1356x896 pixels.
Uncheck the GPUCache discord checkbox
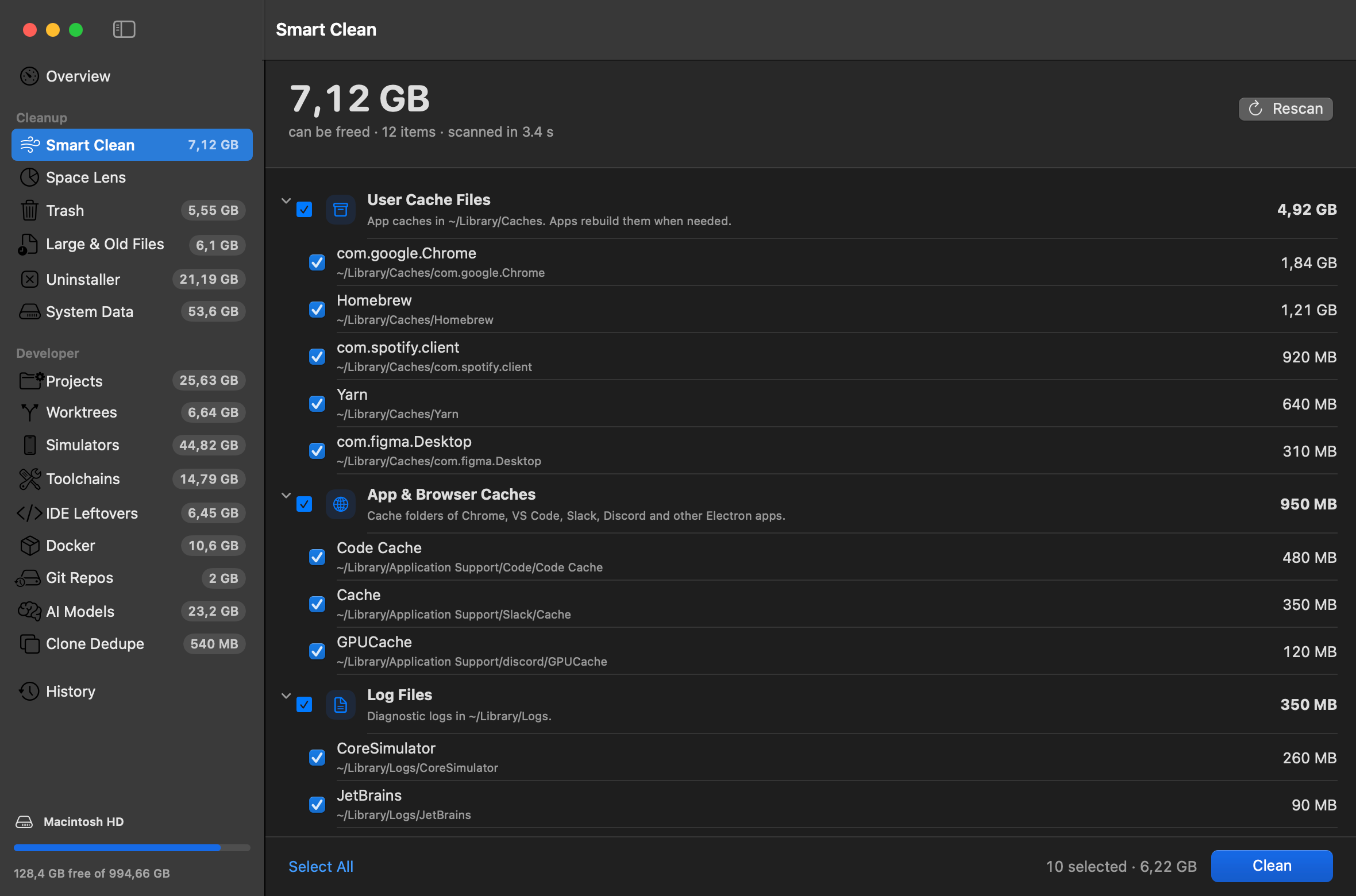tap(317, 651)
